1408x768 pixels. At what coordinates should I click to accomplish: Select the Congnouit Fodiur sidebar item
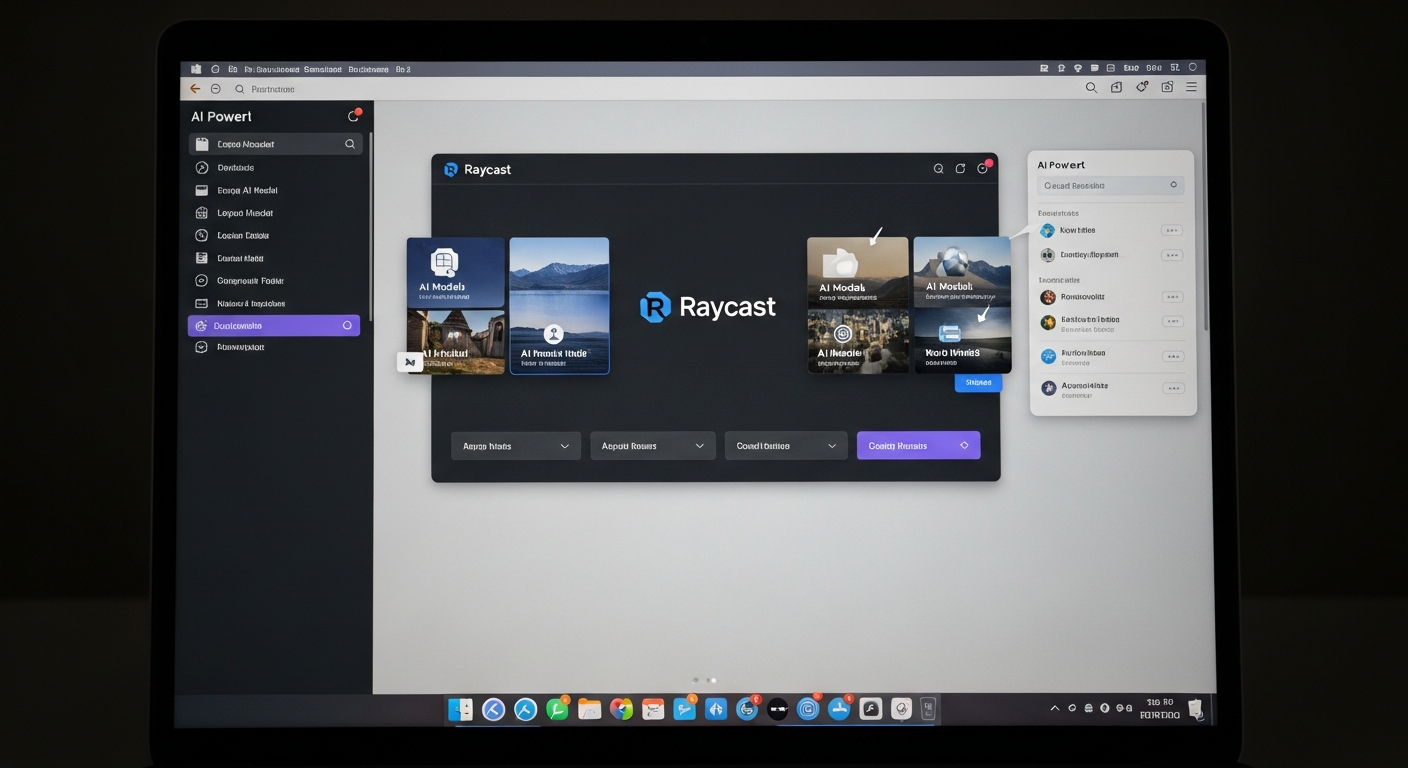click(x=250, y=281)
